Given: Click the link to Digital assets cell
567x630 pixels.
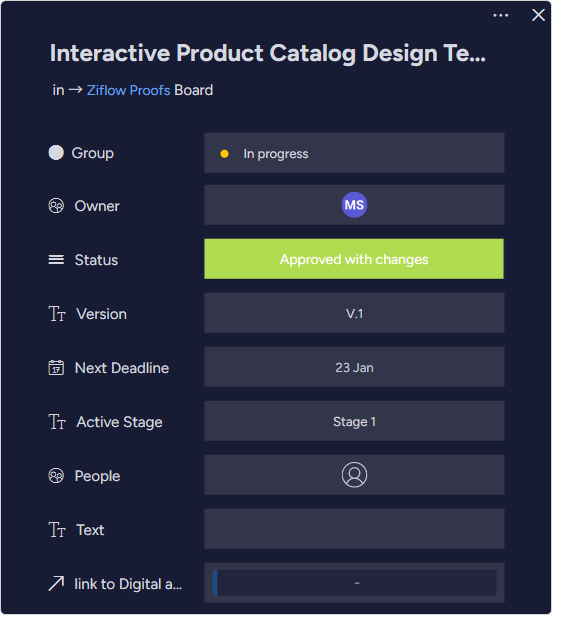Looking at the screenshot, I should coord(354,583).
